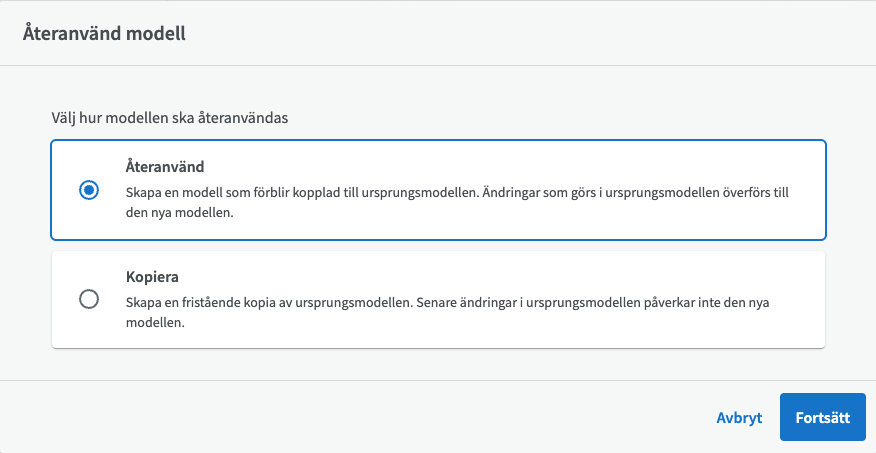This screenshot has height=453, width=876.
Task: Cancel the dialog via Avbryt
Action: (x=739, y=418)
